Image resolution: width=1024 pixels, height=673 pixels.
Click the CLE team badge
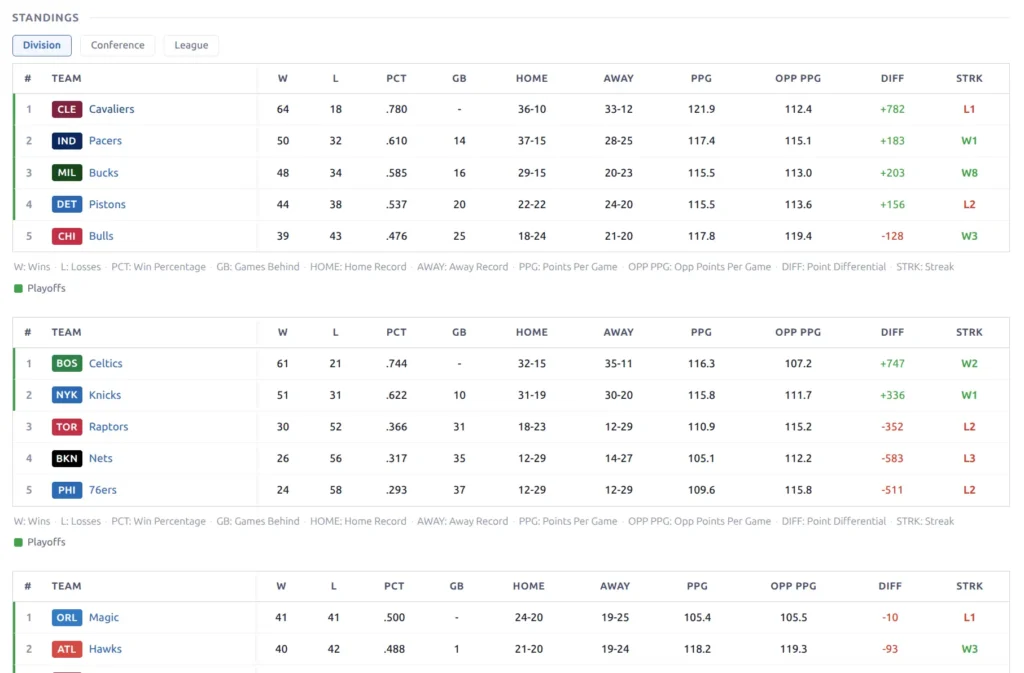click(67, 109)
